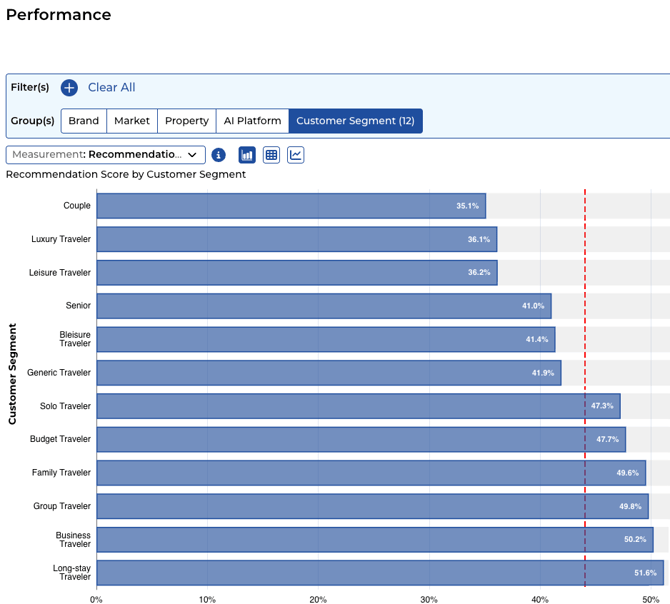This screenshot has width=670, height=604.
Task: Click the red dashed average line
Action: coord(585,388)
